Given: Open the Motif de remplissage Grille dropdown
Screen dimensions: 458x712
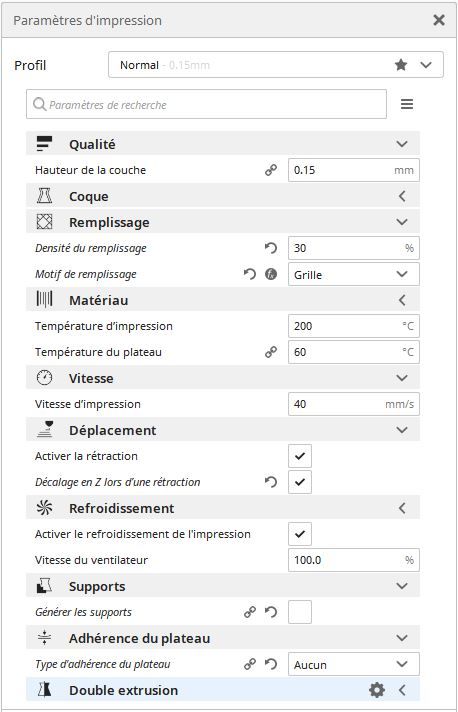Looking at the screenshot, I should pyautogui.click(x=354, y=274).
